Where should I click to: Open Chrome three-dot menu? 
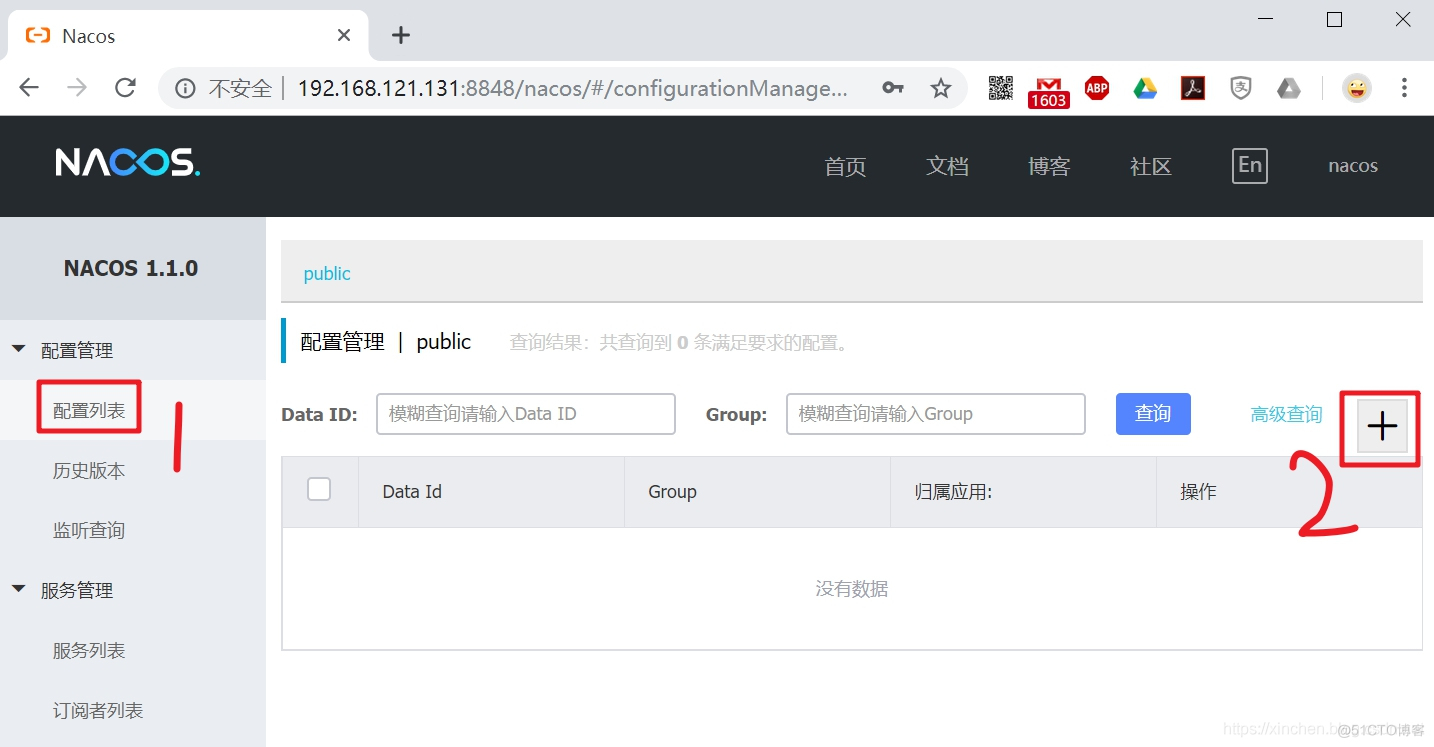click(1404, 88)
